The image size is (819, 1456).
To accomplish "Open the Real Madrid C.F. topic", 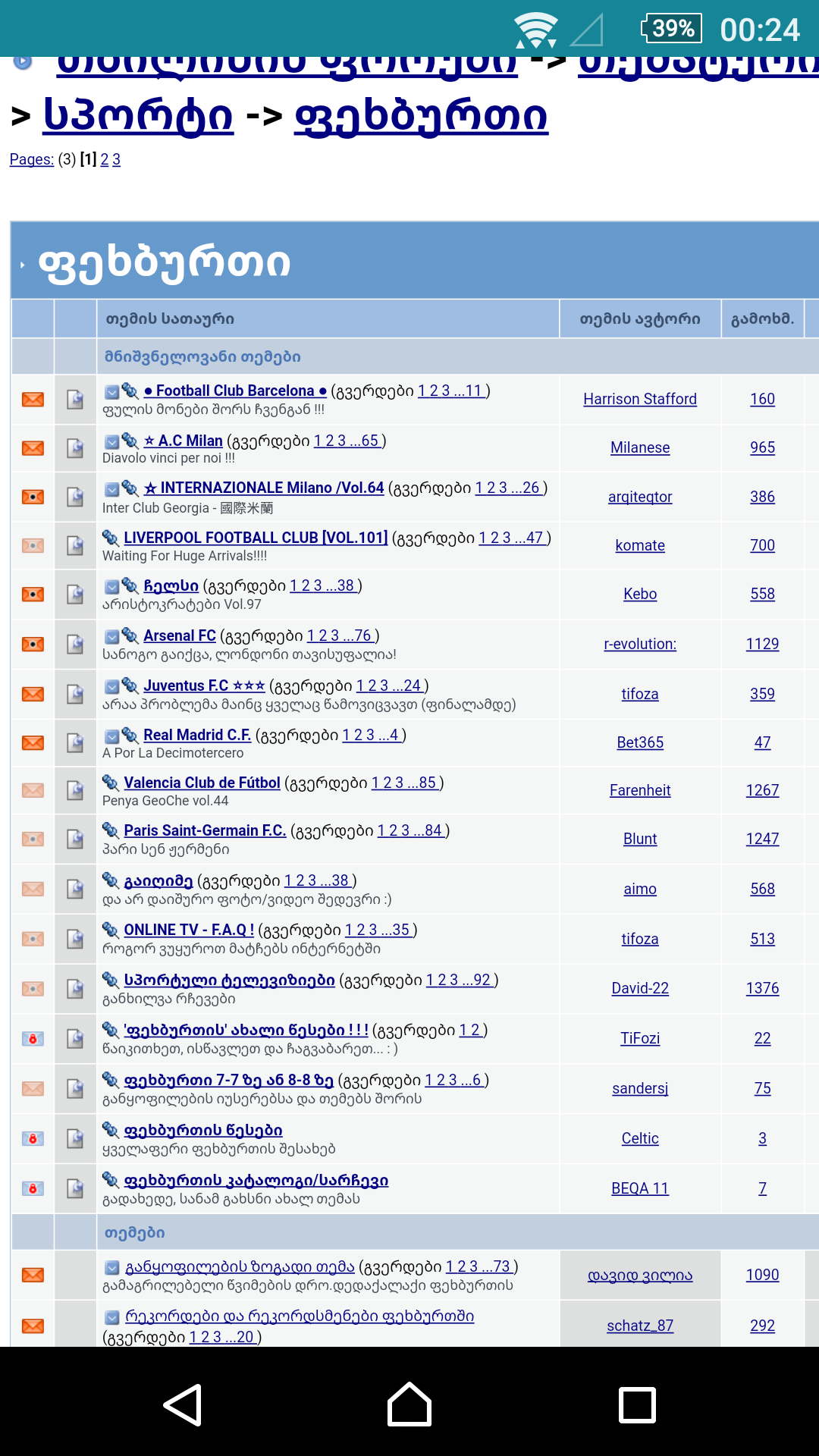I will [197, 735].
